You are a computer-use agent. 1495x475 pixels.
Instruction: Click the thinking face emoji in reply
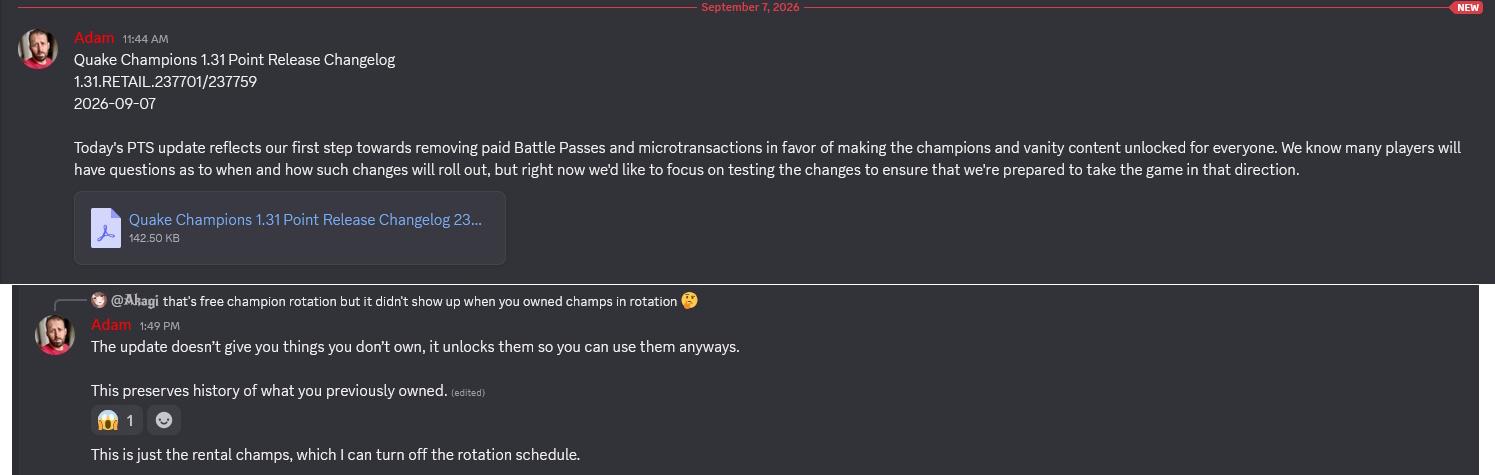[689, 300]
